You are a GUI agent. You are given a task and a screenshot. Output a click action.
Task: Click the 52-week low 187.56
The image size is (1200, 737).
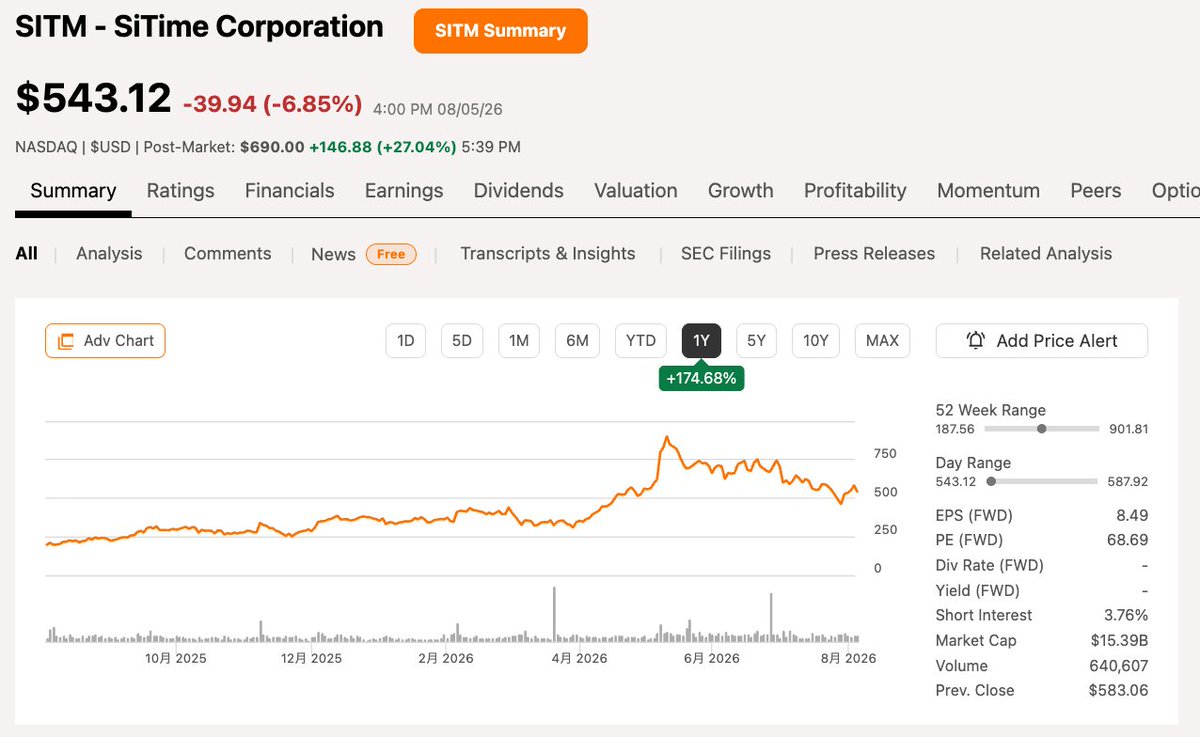pyautogui.click(x=955, y=429)
